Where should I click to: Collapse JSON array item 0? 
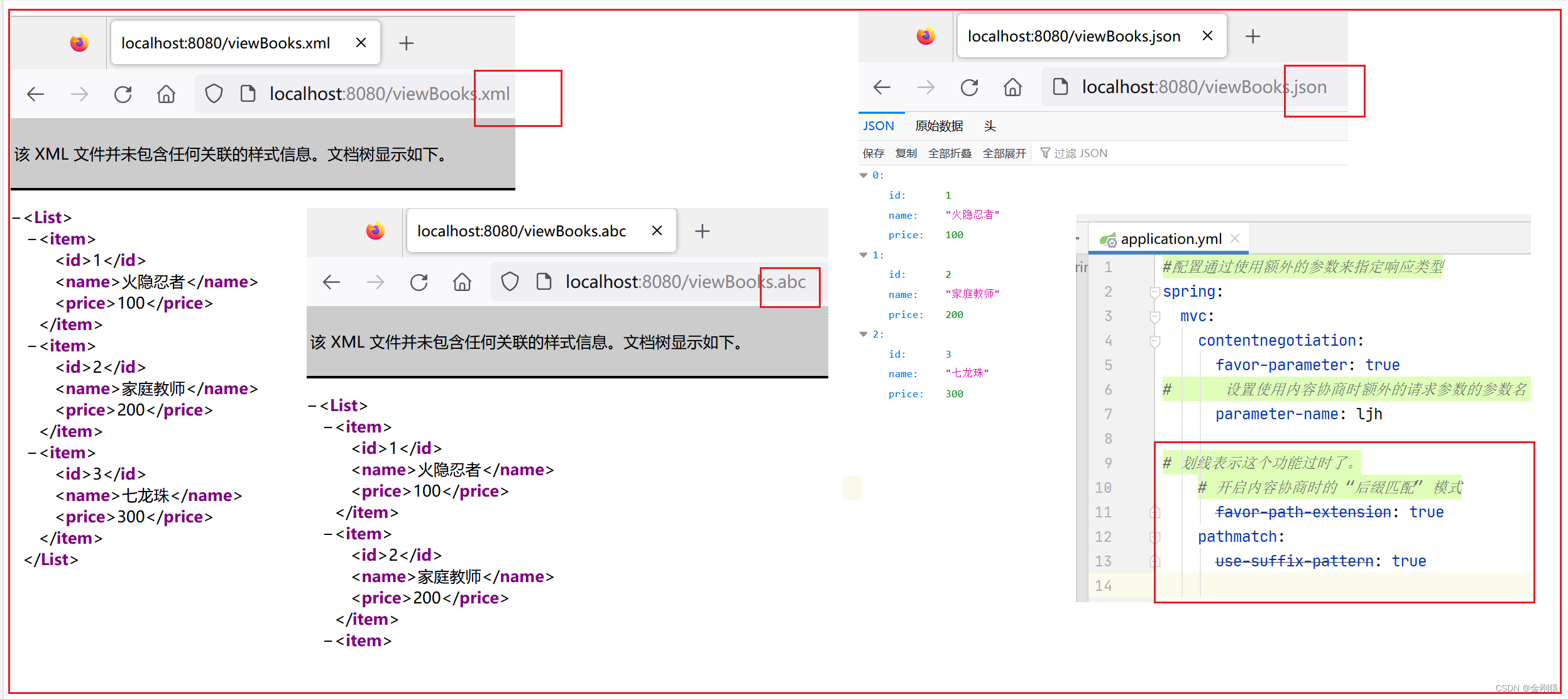click(863, 175)
